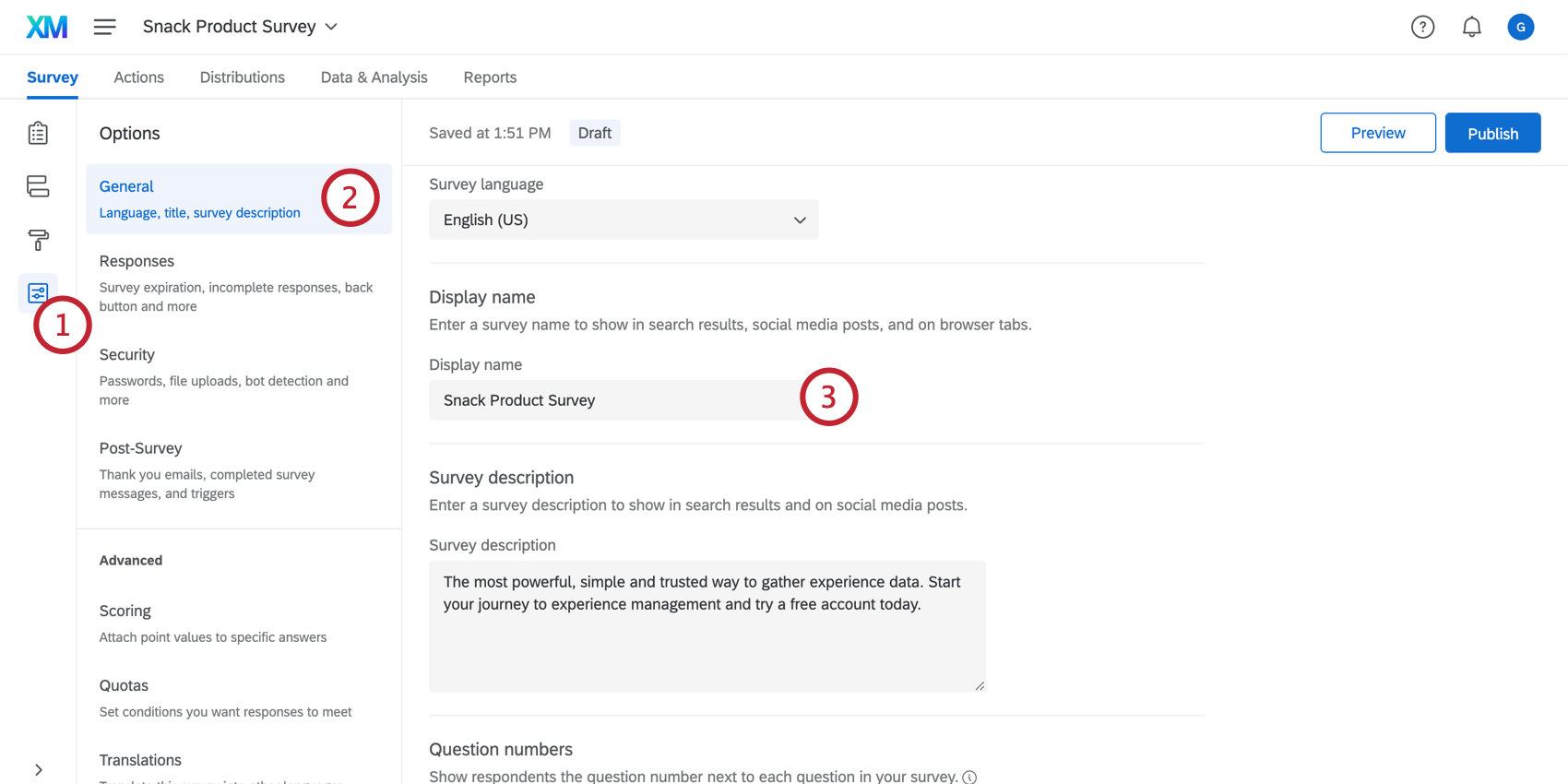This screenshot has height=784, width=1568.
Task: Switch to the Distributions tab
Action: 242,77
